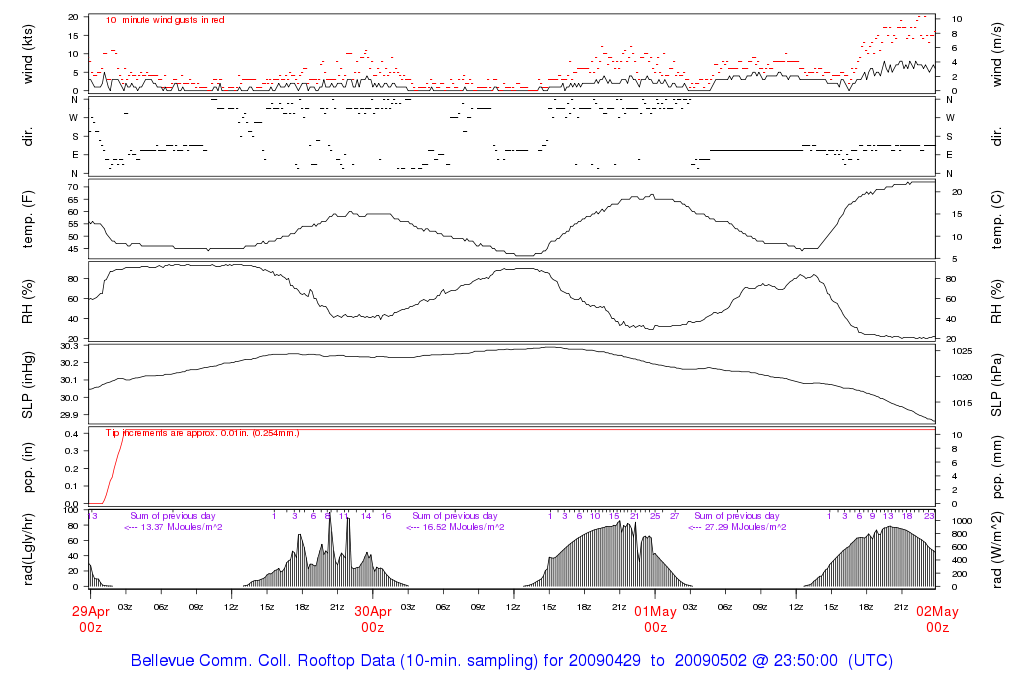Click the right 'SLP (hPa)' axis label

(997, 385)
